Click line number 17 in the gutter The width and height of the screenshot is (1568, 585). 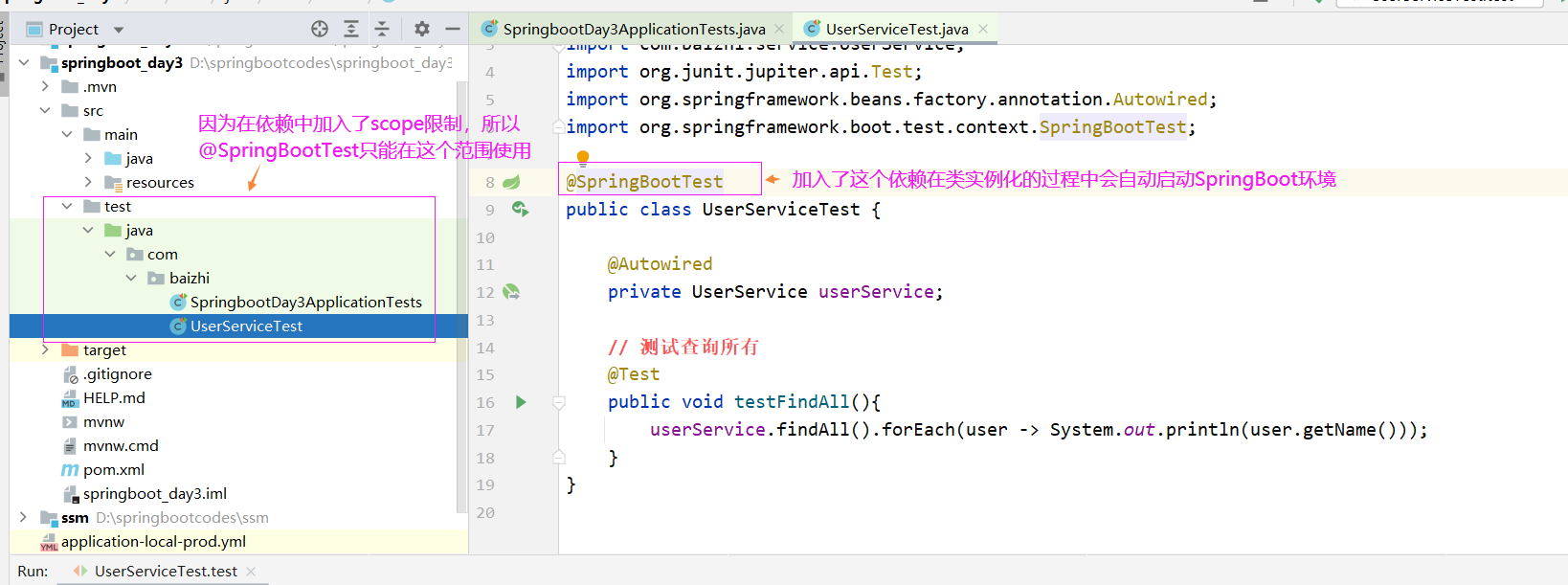point(485,430)
